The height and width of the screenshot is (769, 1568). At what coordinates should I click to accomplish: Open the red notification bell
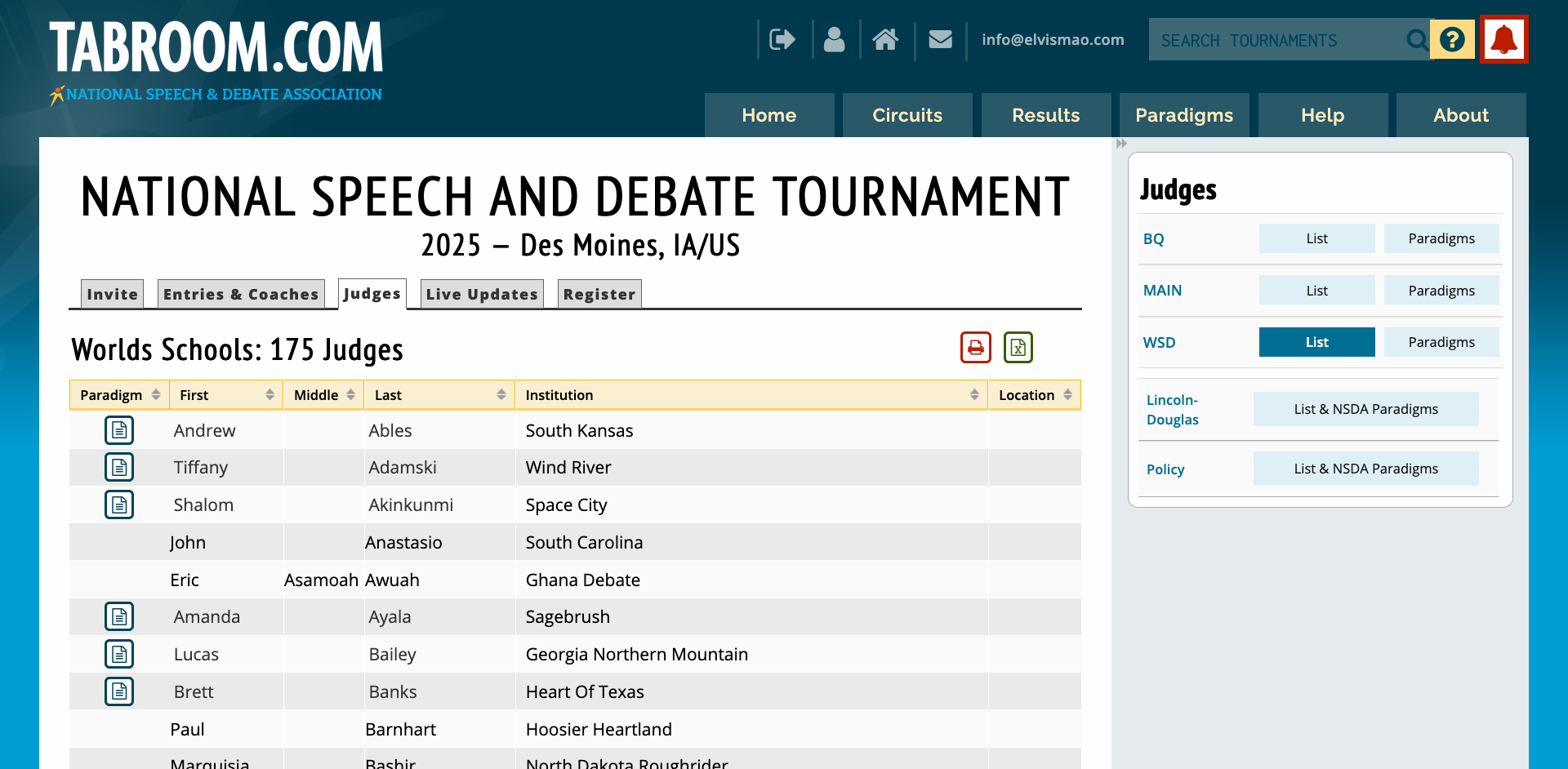click(x=1503, y=39)
